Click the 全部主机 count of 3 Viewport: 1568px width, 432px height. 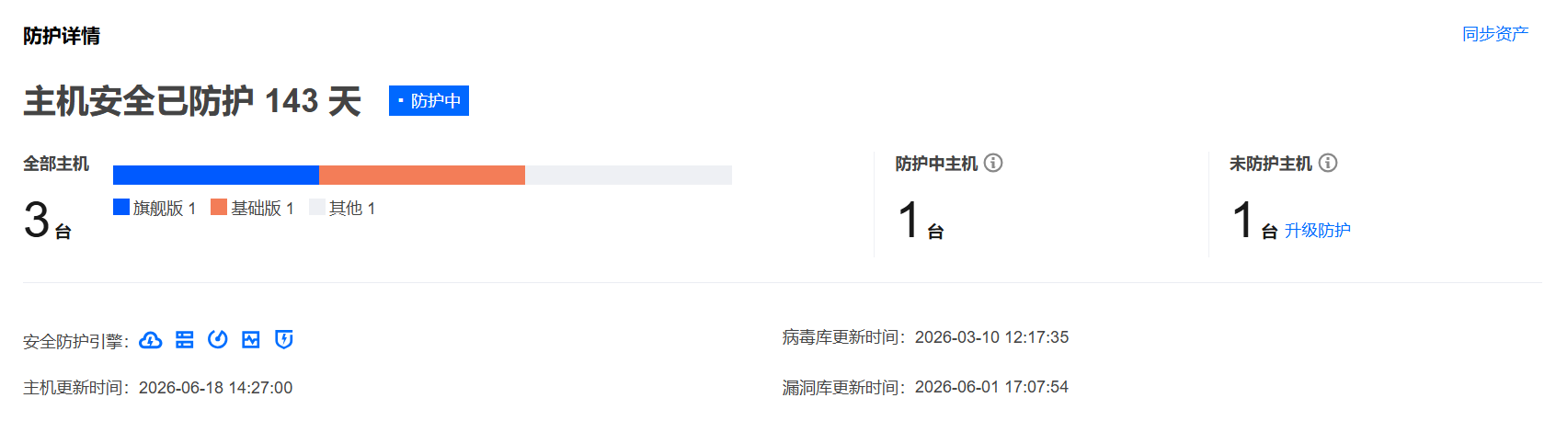pyautogui.click(x=37, y=221)
